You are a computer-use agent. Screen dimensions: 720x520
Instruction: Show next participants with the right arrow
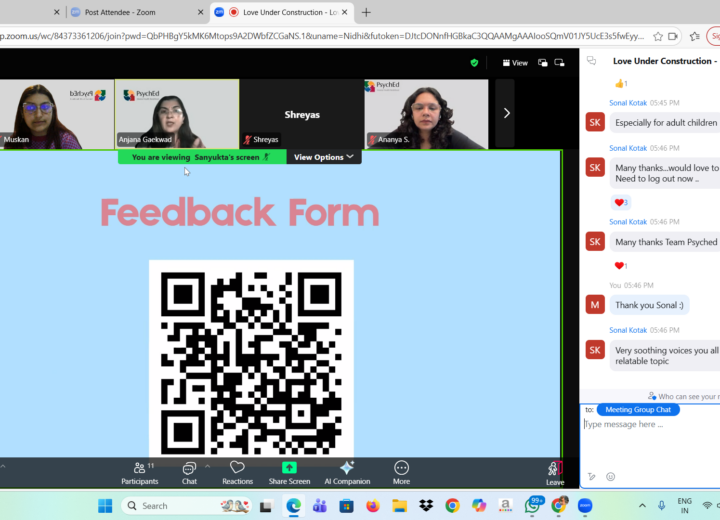tap(506, 113)
